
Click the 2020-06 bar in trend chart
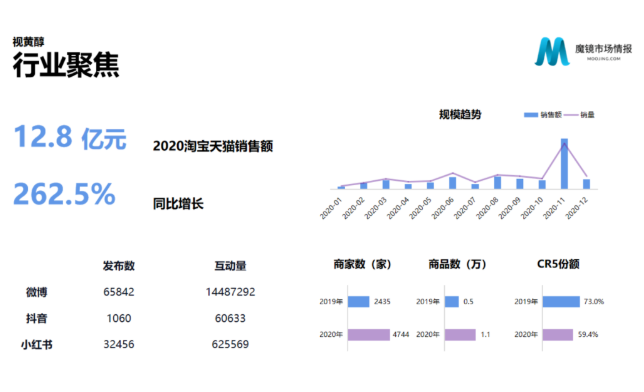click(x=453, y=183)
